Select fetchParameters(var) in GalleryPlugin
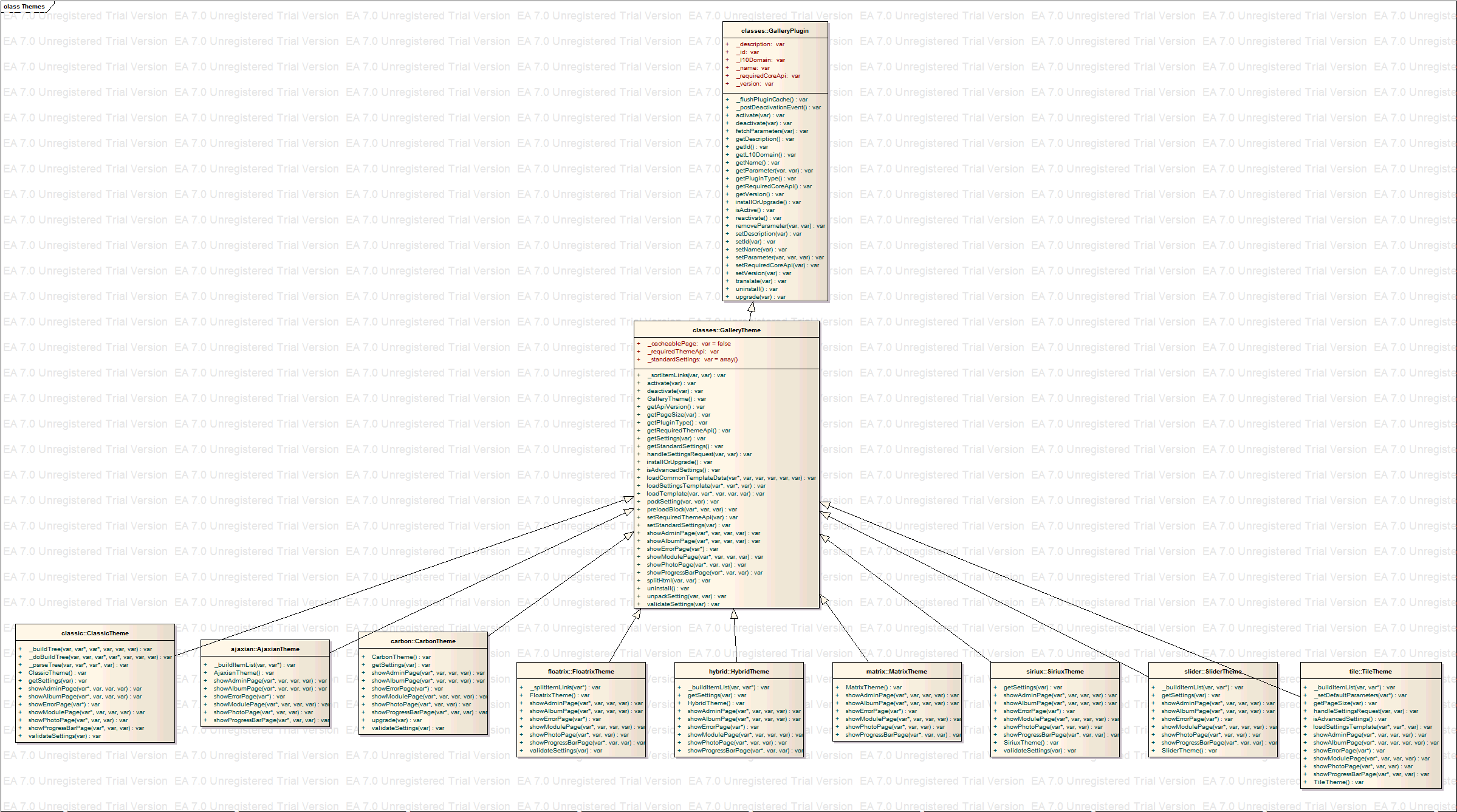Image resolution: width=1457 pixels, height=812 pixels. tap(772, 131)
